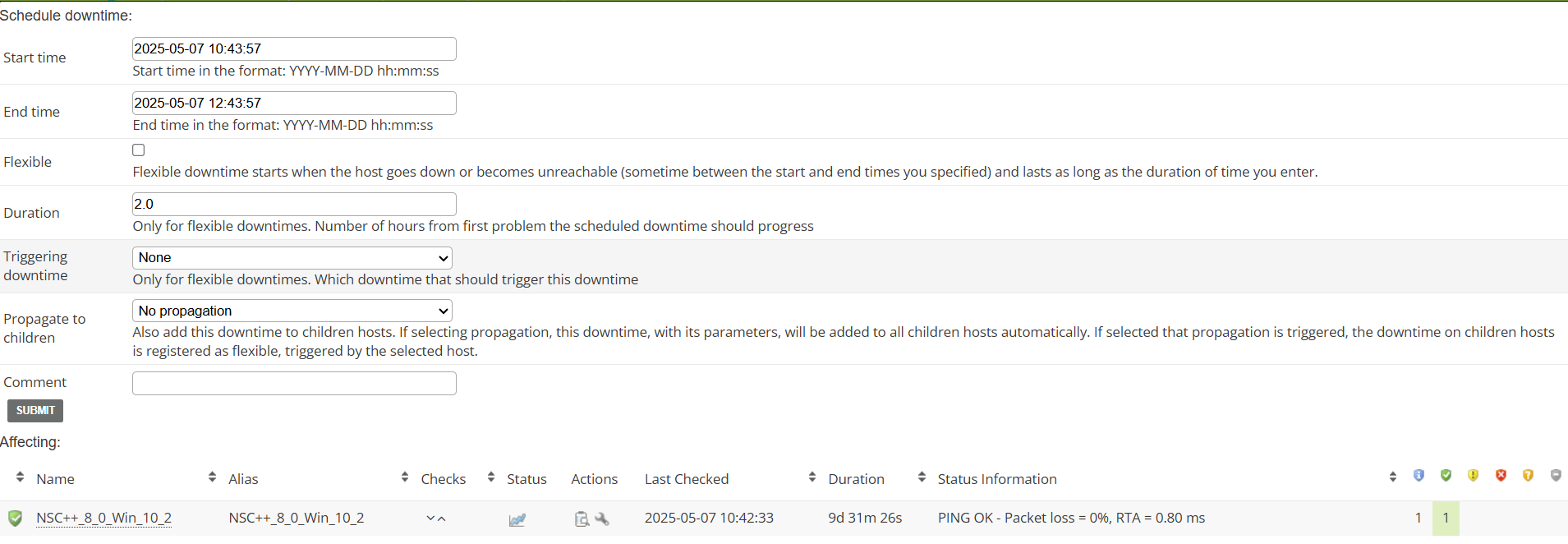This screenshot has height=544, width=1568.
Task: Expand the checks chevron for host row
Action: 435,519
